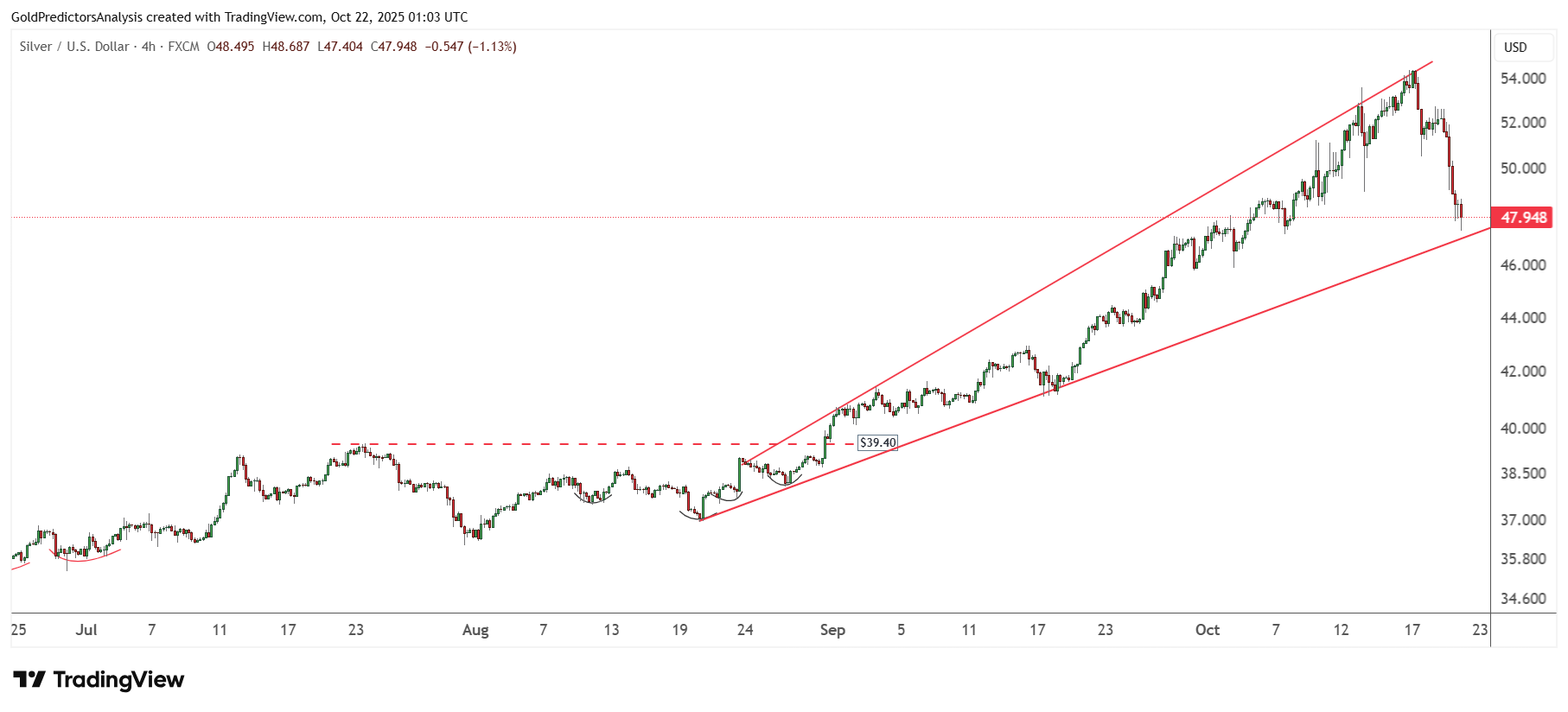Click the Jul label on time axis

86,630
